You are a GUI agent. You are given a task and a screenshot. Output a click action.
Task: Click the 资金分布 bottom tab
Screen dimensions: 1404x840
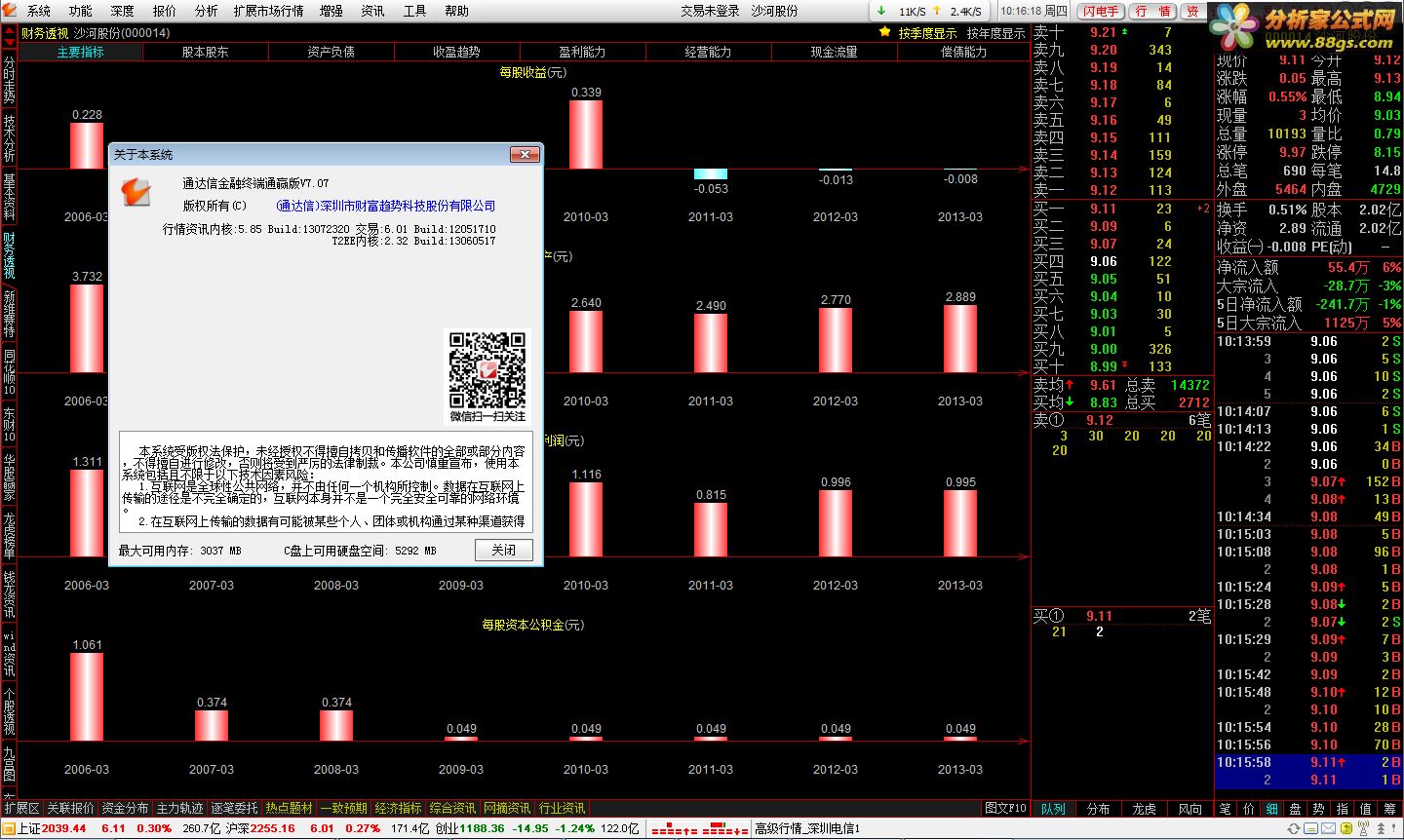[x=125, y=808]
